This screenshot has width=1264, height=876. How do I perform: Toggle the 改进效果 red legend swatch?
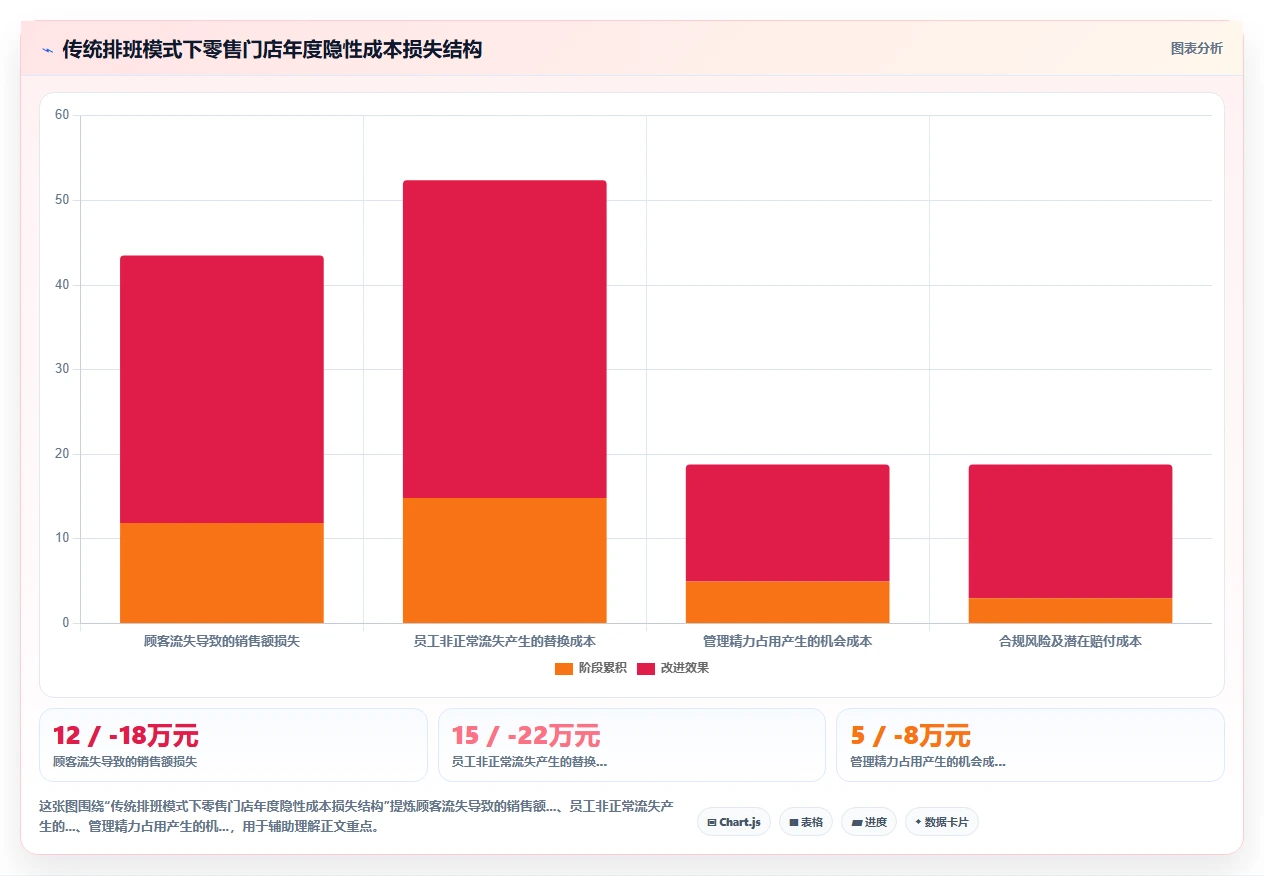[x=646, y=668]
